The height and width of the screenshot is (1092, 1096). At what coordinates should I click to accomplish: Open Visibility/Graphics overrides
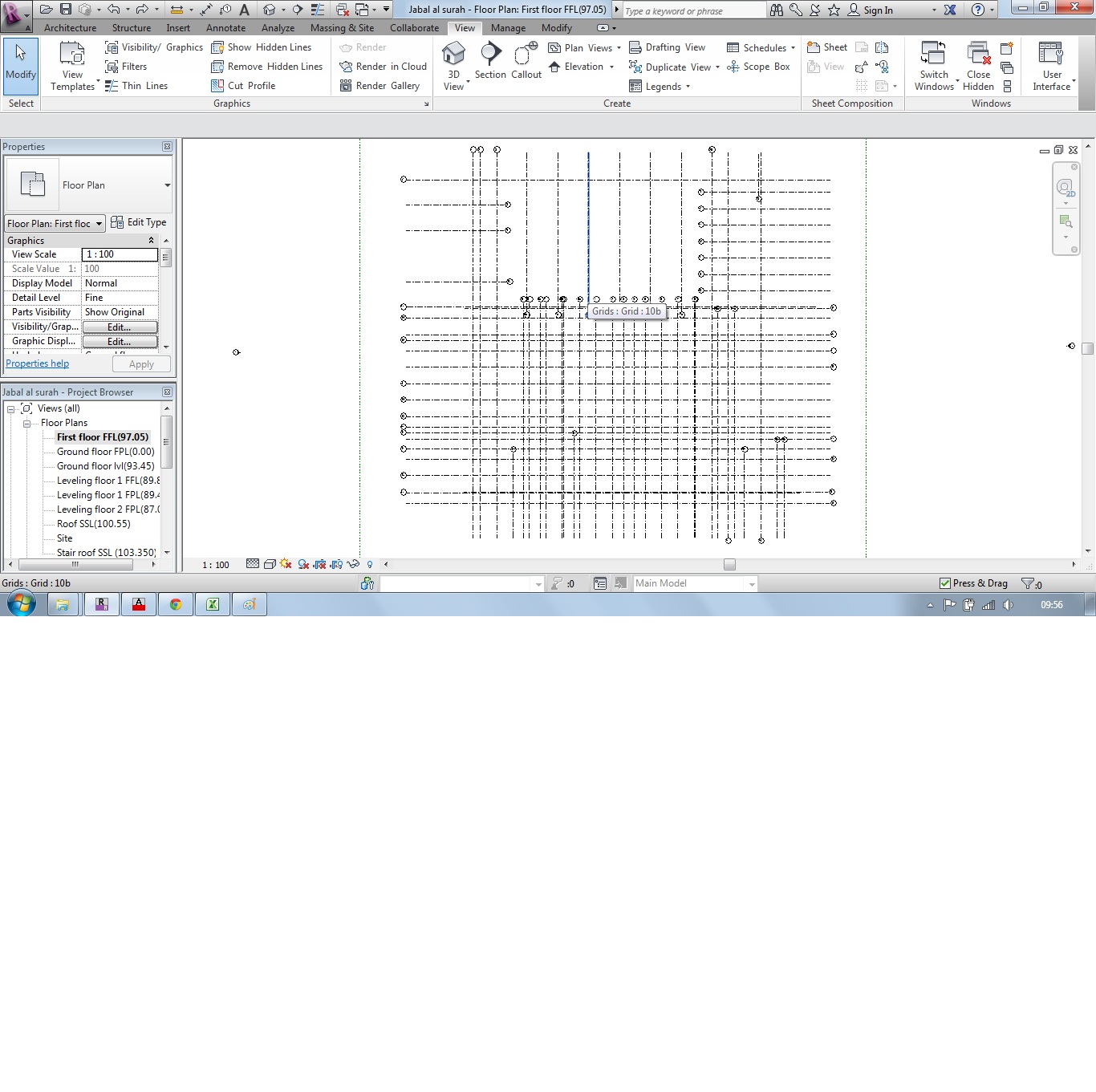pyautogui.click(x=154, y=47)
